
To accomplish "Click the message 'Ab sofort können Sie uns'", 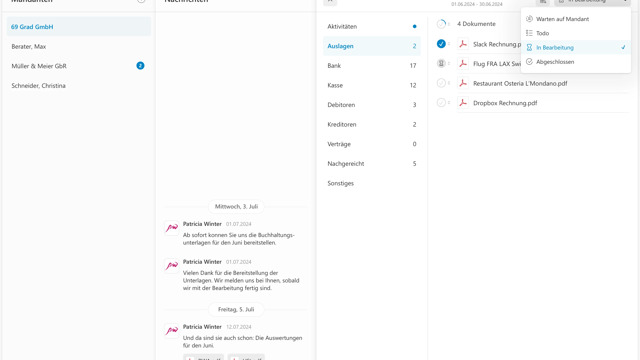I will pyautogui.click(x=239, y=239).
